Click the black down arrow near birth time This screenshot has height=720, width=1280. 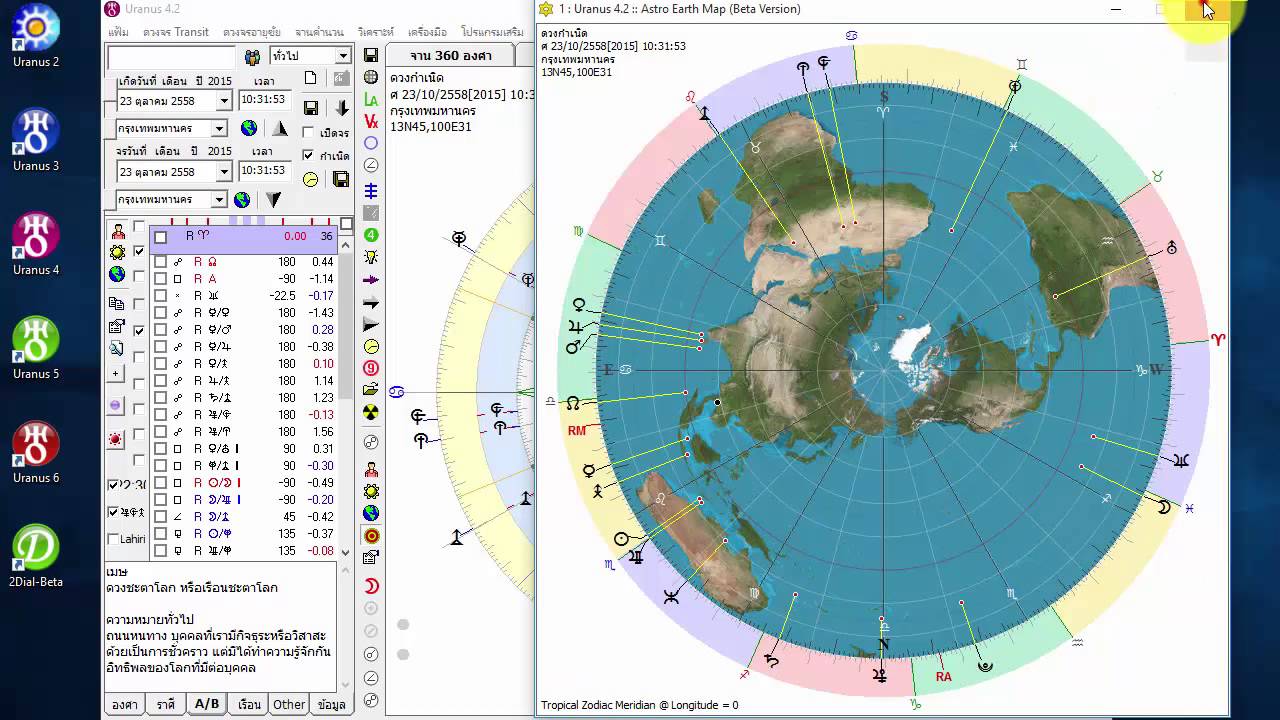[x=342, y=108]
